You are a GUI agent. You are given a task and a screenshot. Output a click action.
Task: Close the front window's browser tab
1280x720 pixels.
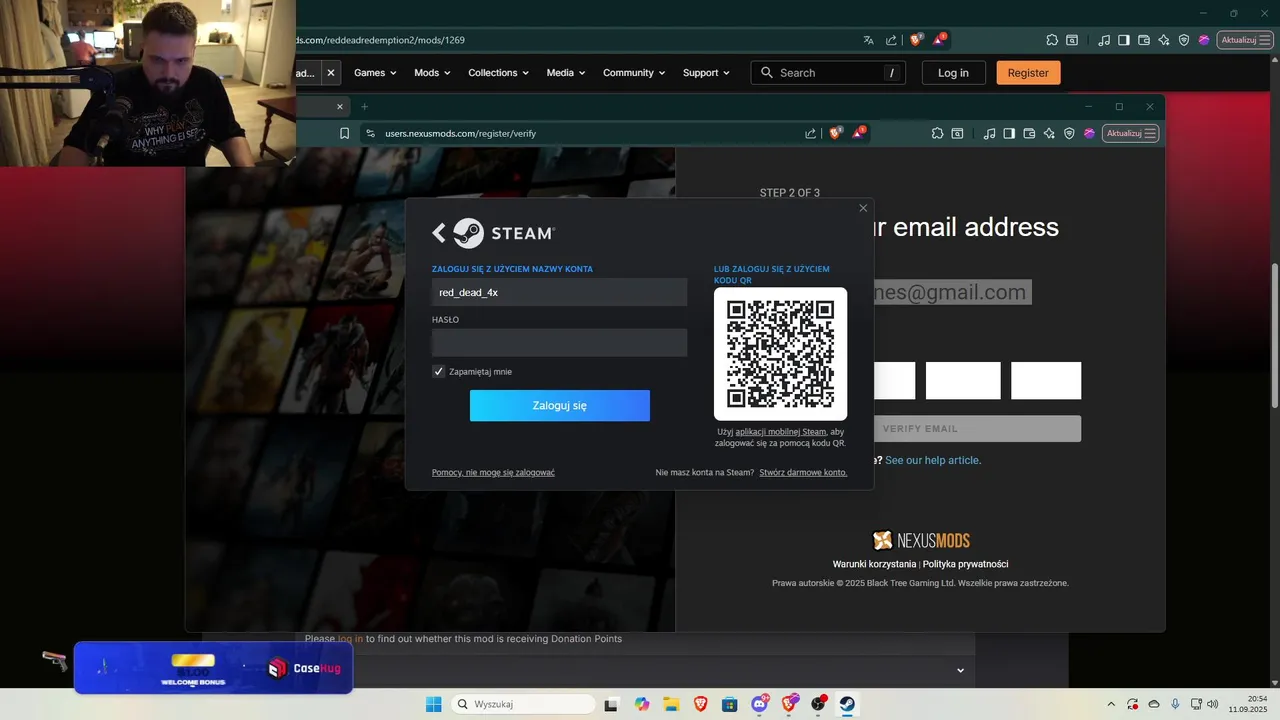pyautogui.click(x=339, y=106)
